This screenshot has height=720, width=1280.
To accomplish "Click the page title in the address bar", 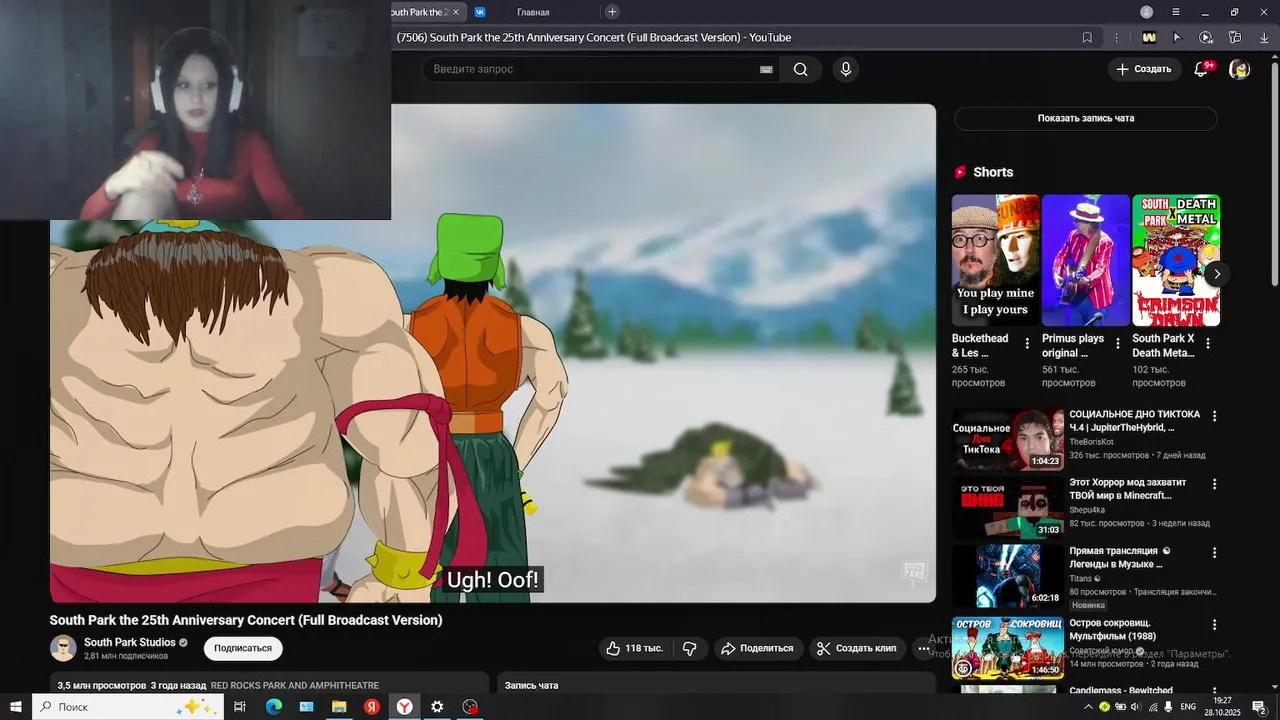I will pos(593,38).
